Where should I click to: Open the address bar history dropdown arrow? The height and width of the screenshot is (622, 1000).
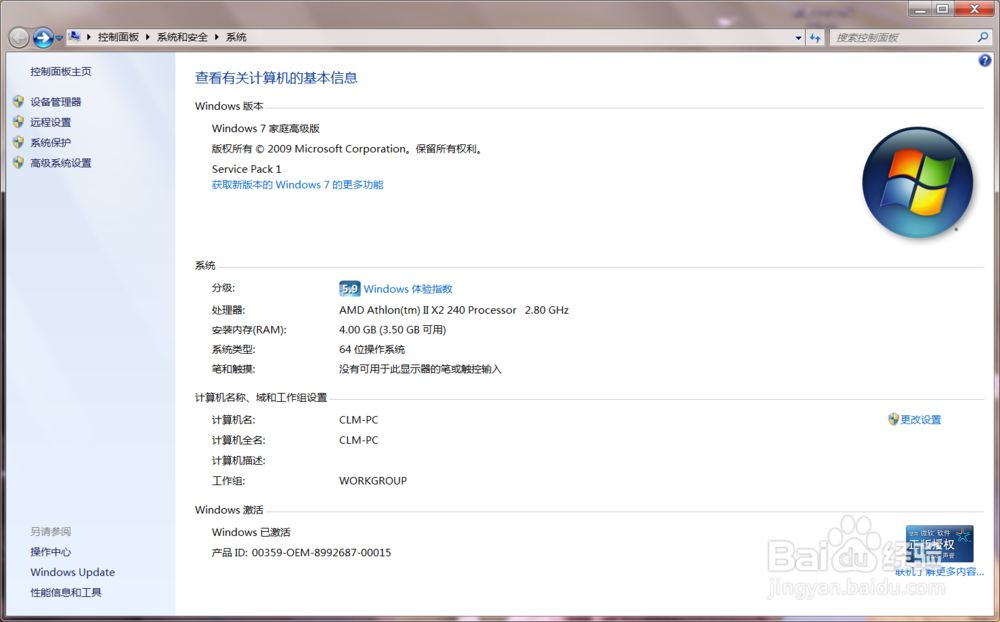click(x=798, y=37)
